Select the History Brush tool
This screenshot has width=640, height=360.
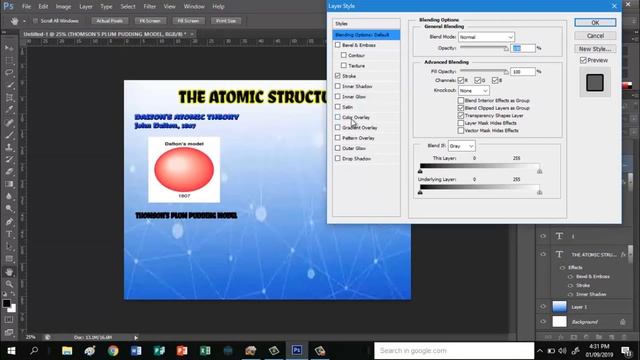point(9,160)
